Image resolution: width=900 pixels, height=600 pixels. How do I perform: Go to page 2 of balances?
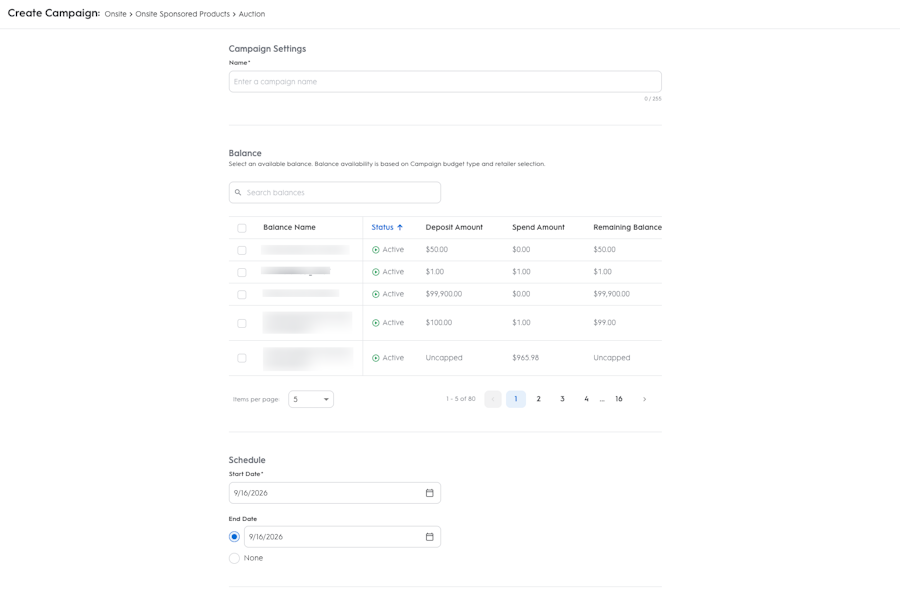tap(538, 399)
